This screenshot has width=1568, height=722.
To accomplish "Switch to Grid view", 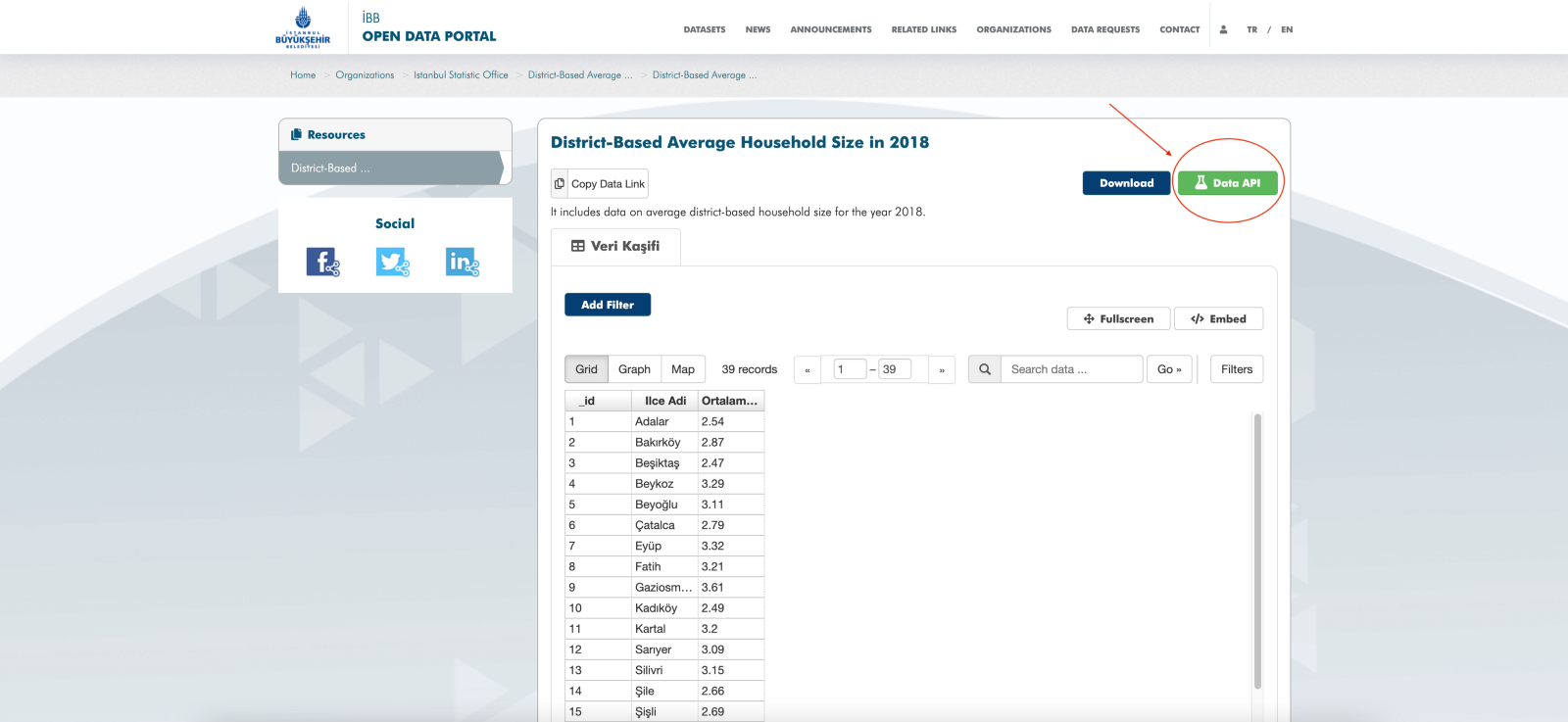I will click(586, 369).
